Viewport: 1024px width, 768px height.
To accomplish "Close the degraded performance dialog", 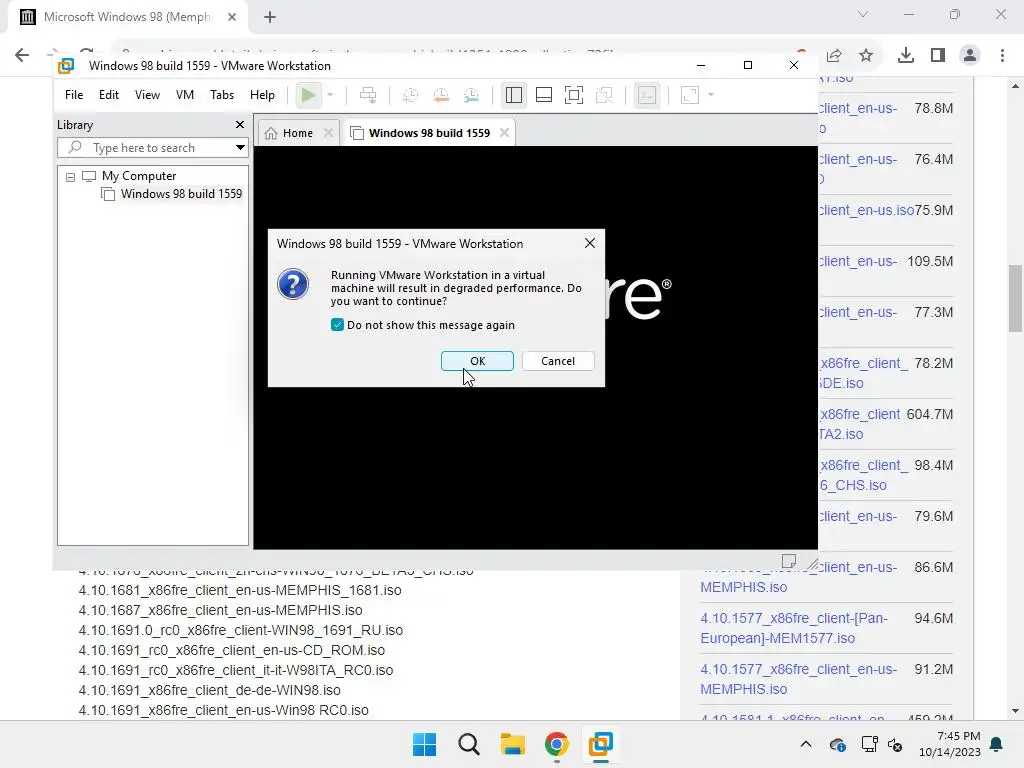I will (x=590, y=243).
